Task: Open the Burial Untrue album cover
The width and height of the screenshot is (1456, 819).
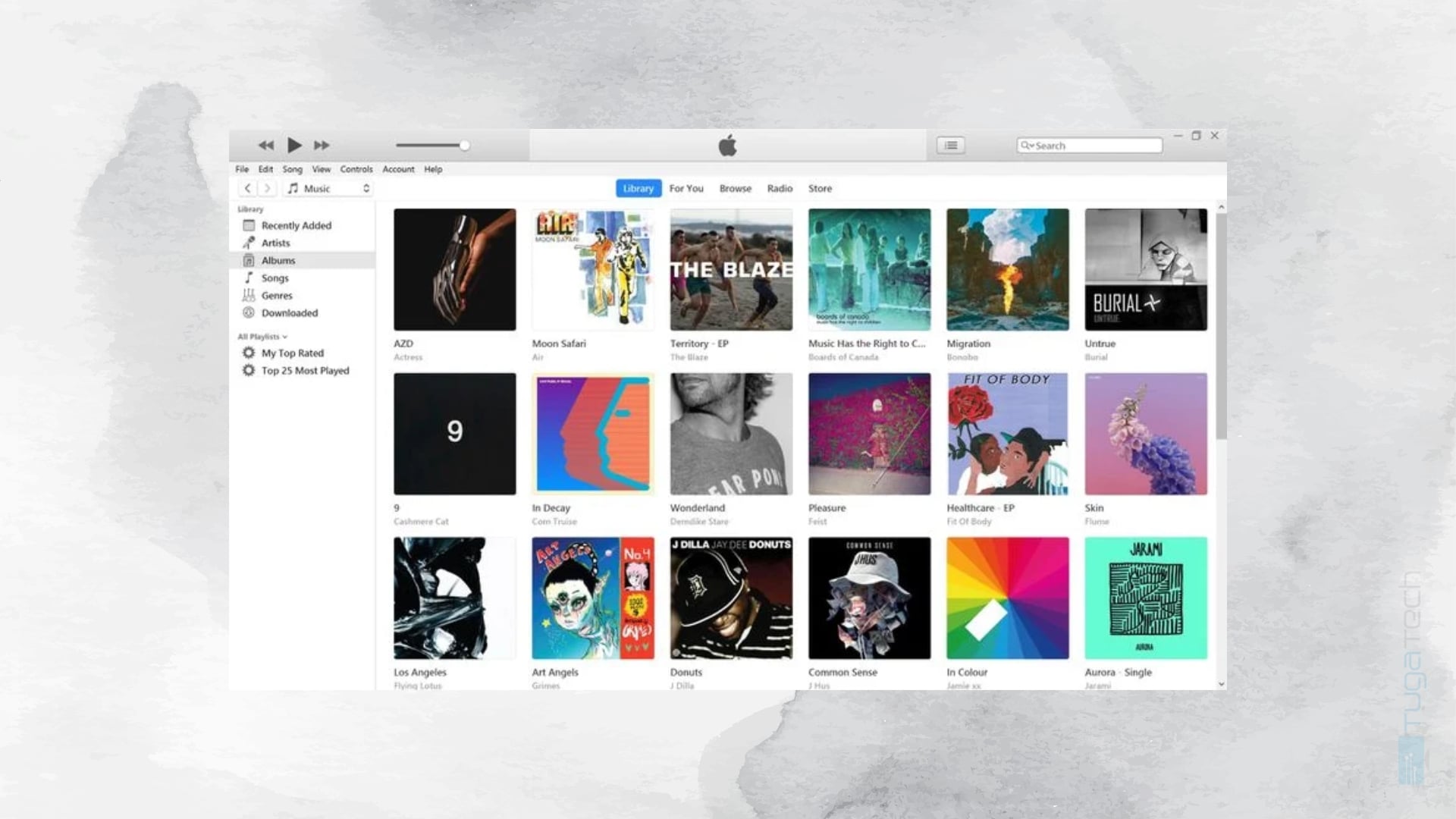Action: pos(1146,269)
